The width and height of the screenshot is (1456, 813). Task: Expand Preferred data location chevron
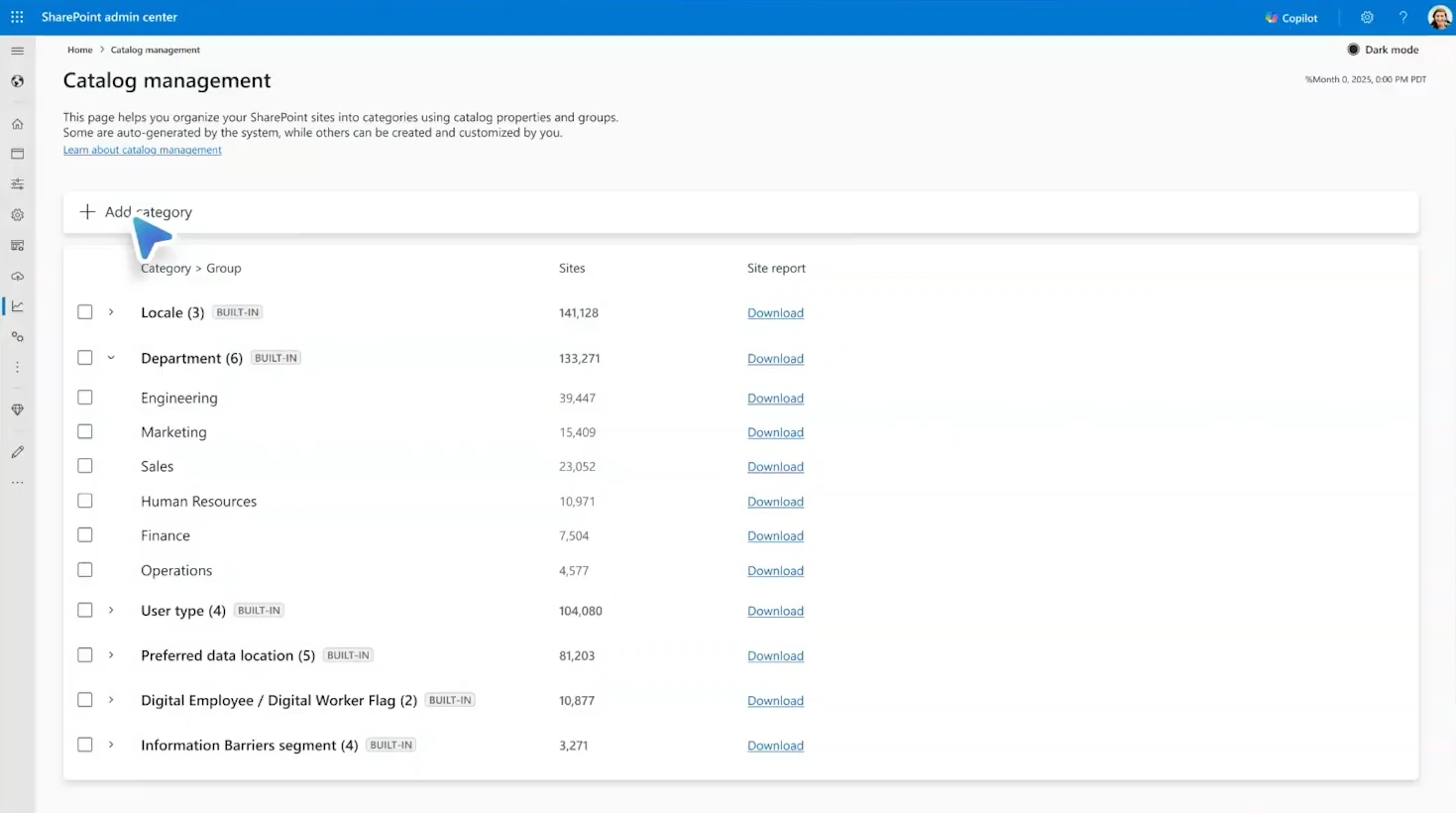coord(111,655)
